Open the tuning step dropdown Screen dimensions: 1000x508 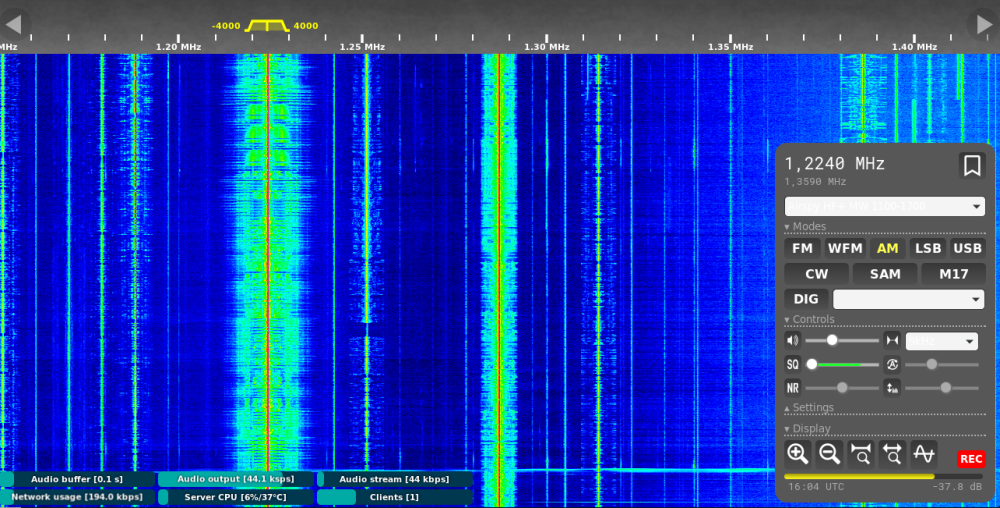tap(941, 341)
